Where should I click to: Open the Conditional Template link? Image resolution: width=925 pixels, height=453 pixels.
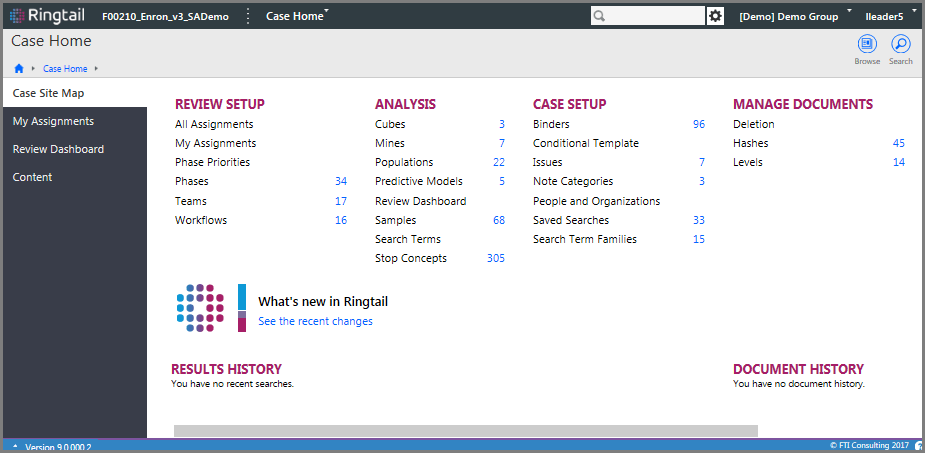coord(586,143)
